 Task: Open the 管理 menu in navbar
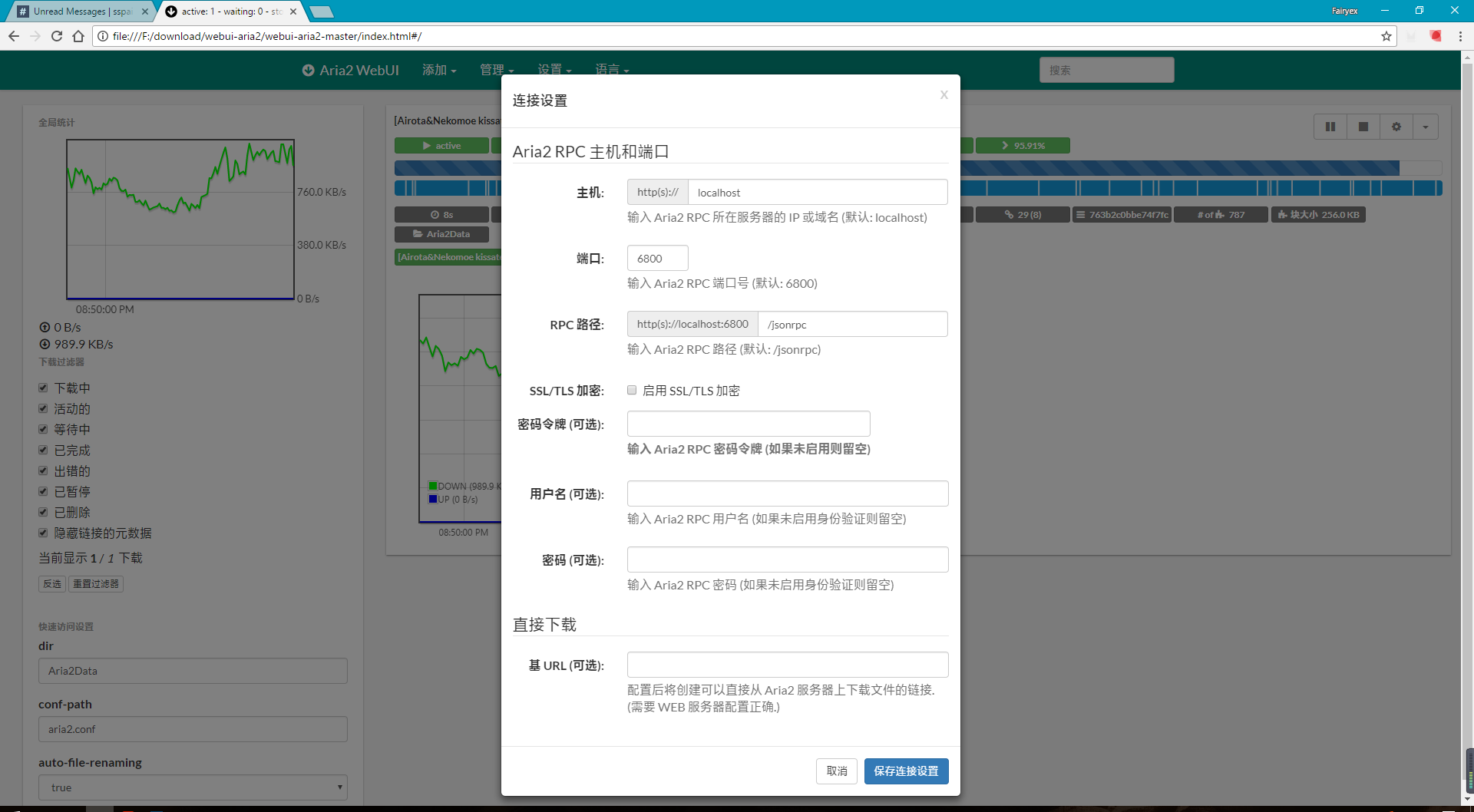point(496,70)
